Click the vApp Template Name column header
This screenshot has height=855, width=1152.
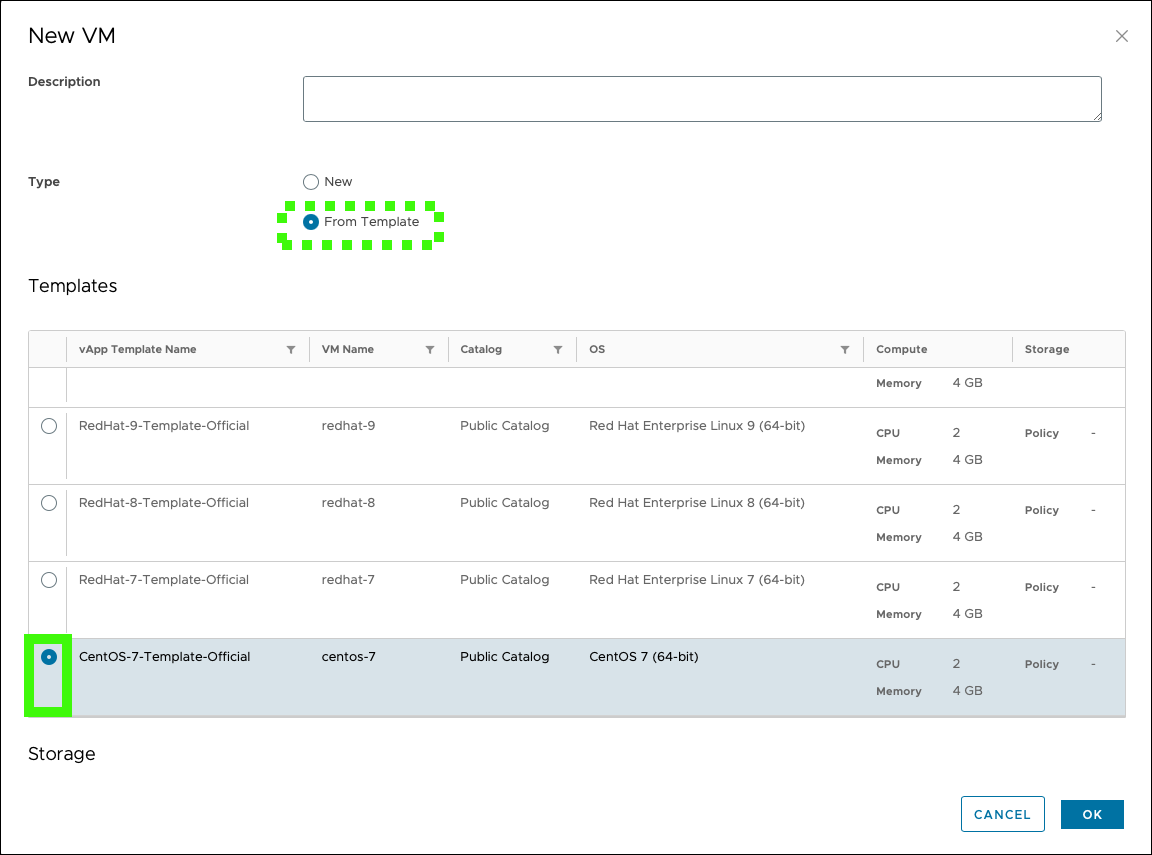coord(137,350)
